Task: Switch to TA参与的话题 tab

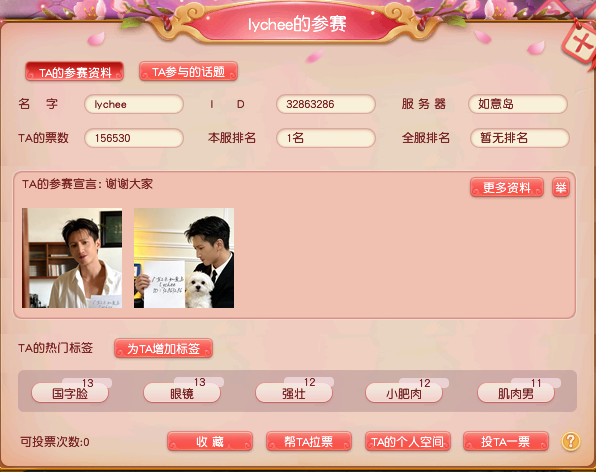Action: tap(189, 71)
